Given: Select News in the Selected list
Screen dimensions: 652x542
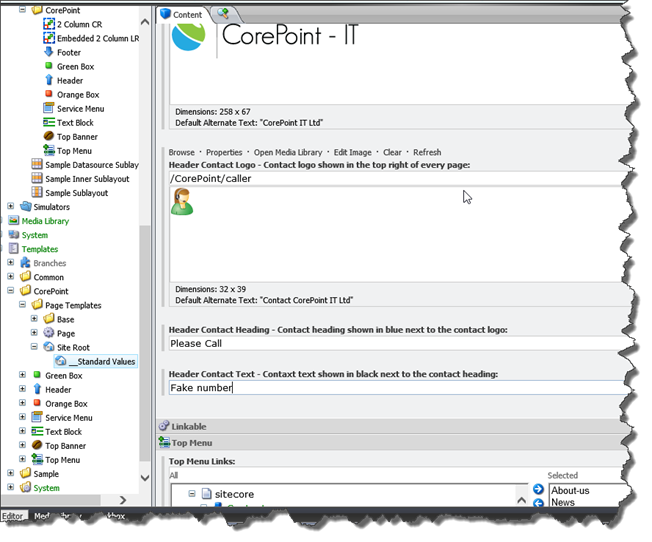Looking at the screenshot, I should tap(563, 502).
